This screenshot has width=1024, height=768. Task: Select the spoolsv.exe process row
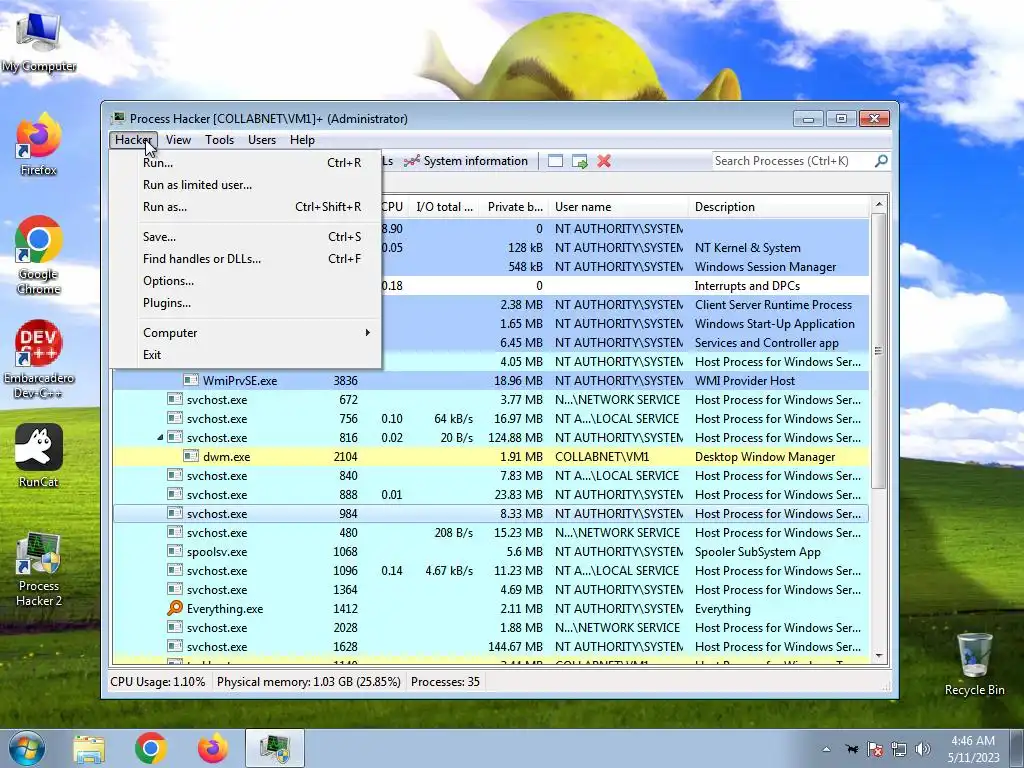(491, 552)
